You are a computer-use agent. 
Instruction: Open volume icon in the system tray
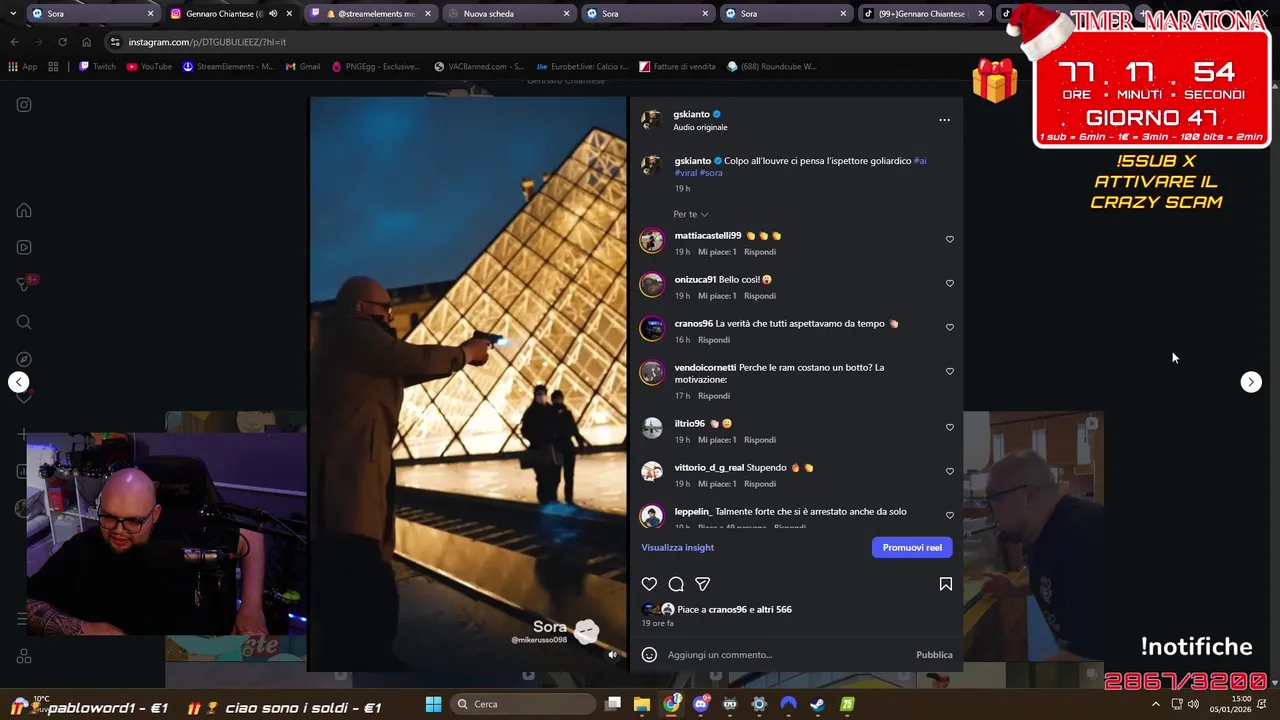tap(1193, 704)
